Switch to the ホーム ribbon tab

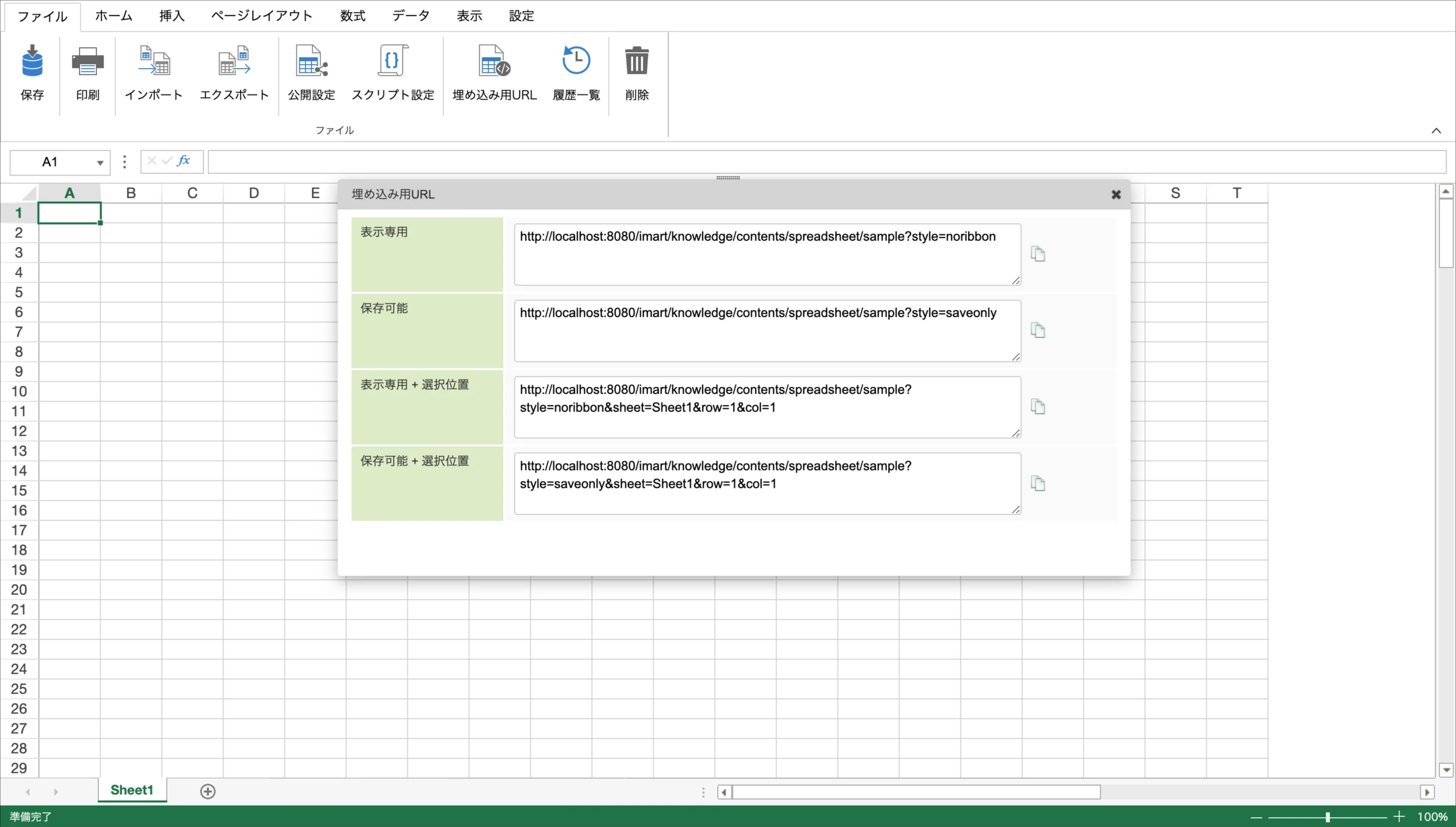[113, 16]
